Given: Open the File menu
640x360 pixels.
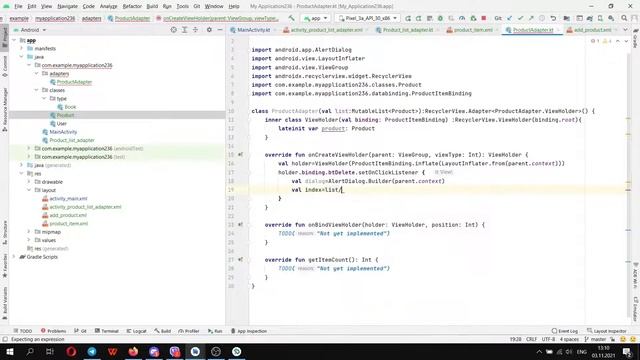Looking at the screenshot, I should pyautogui.click(x=18, y=7).
